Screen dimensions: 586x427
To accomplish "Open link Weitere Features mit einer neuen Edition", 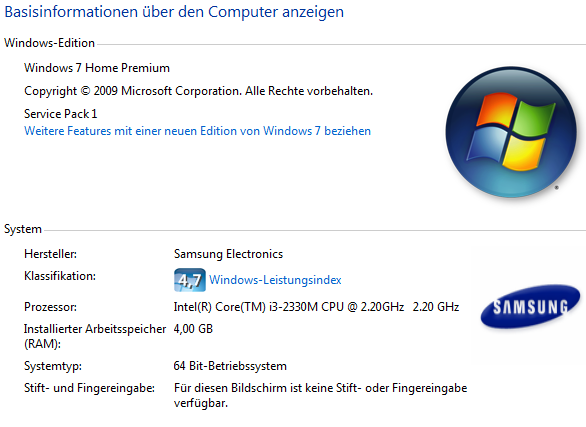I will click(197, 131).
